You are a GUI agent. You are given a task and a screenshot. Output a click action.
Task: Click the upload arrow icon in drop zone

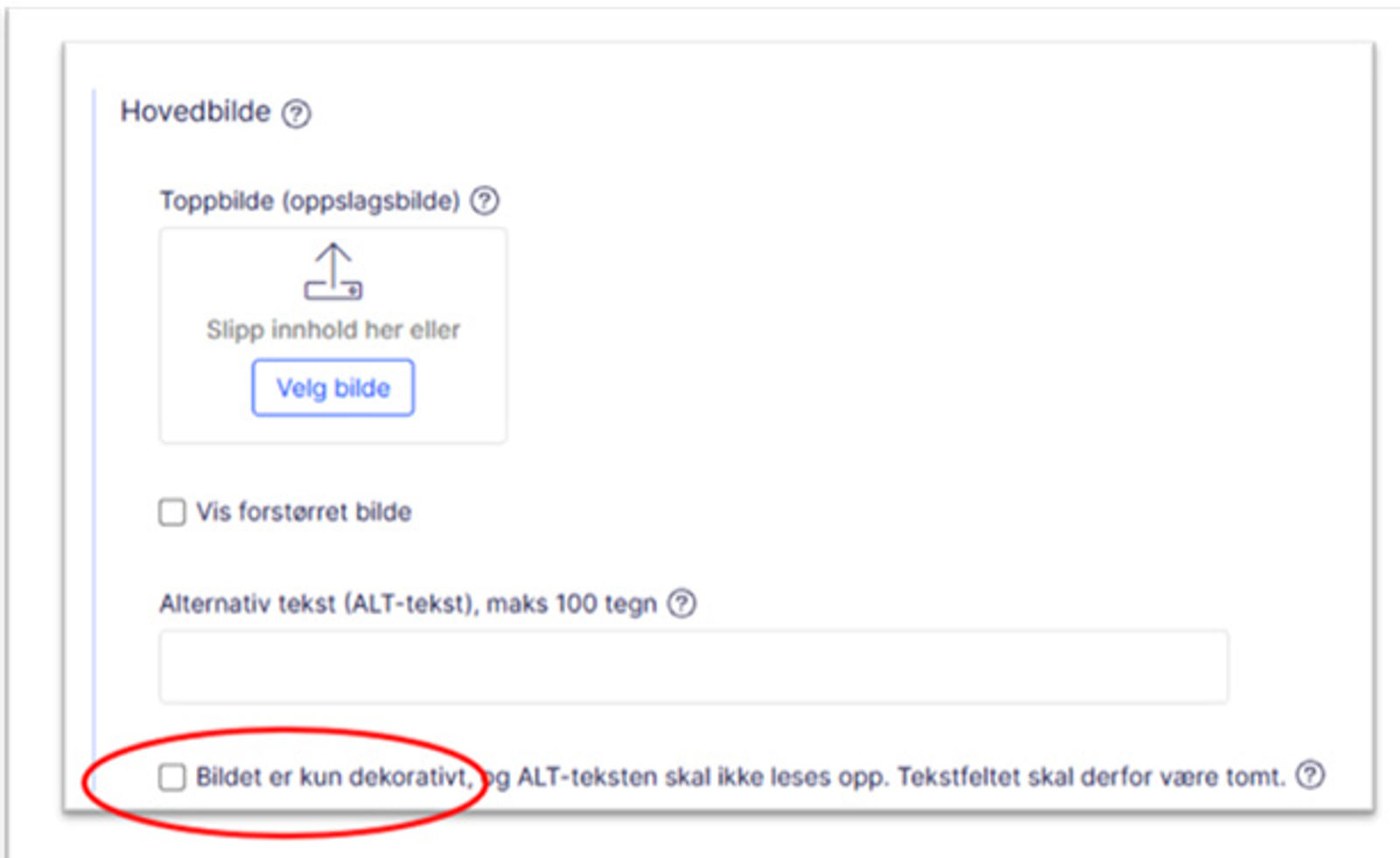coord(332,271)
